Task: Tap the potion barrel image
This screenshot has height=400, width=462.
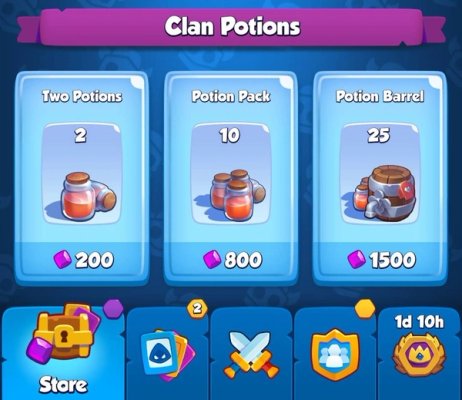Action: [x=382, y=192]
